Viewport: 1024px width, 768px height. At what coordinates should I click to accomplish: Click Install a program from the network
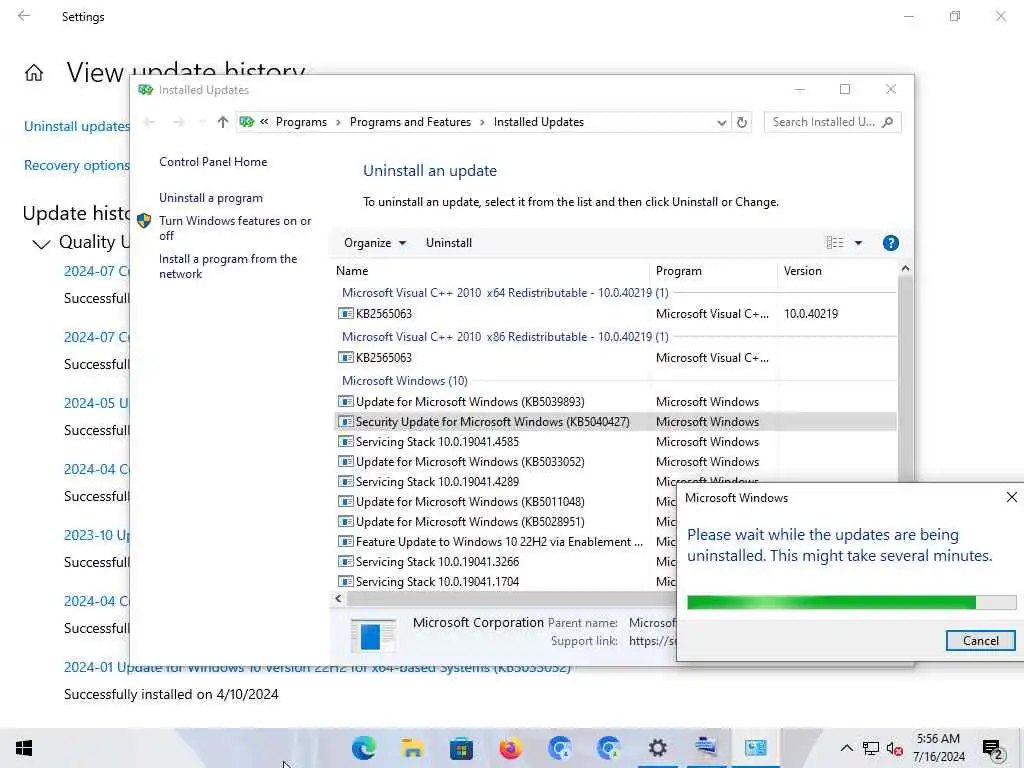[x=228, y=266]
